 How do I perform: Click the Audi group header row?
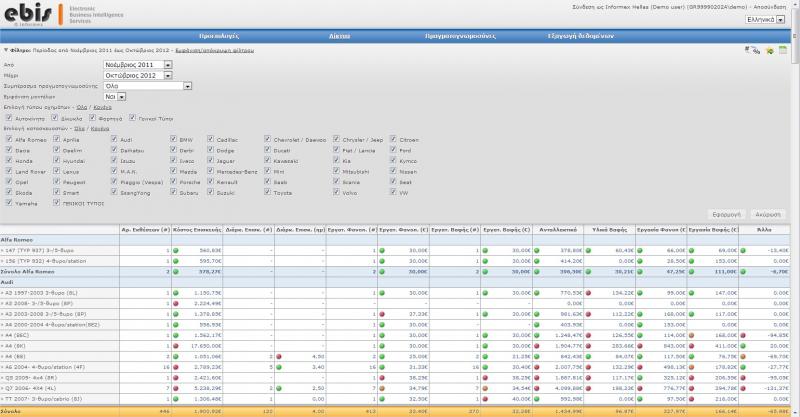[x=395, y=282]
